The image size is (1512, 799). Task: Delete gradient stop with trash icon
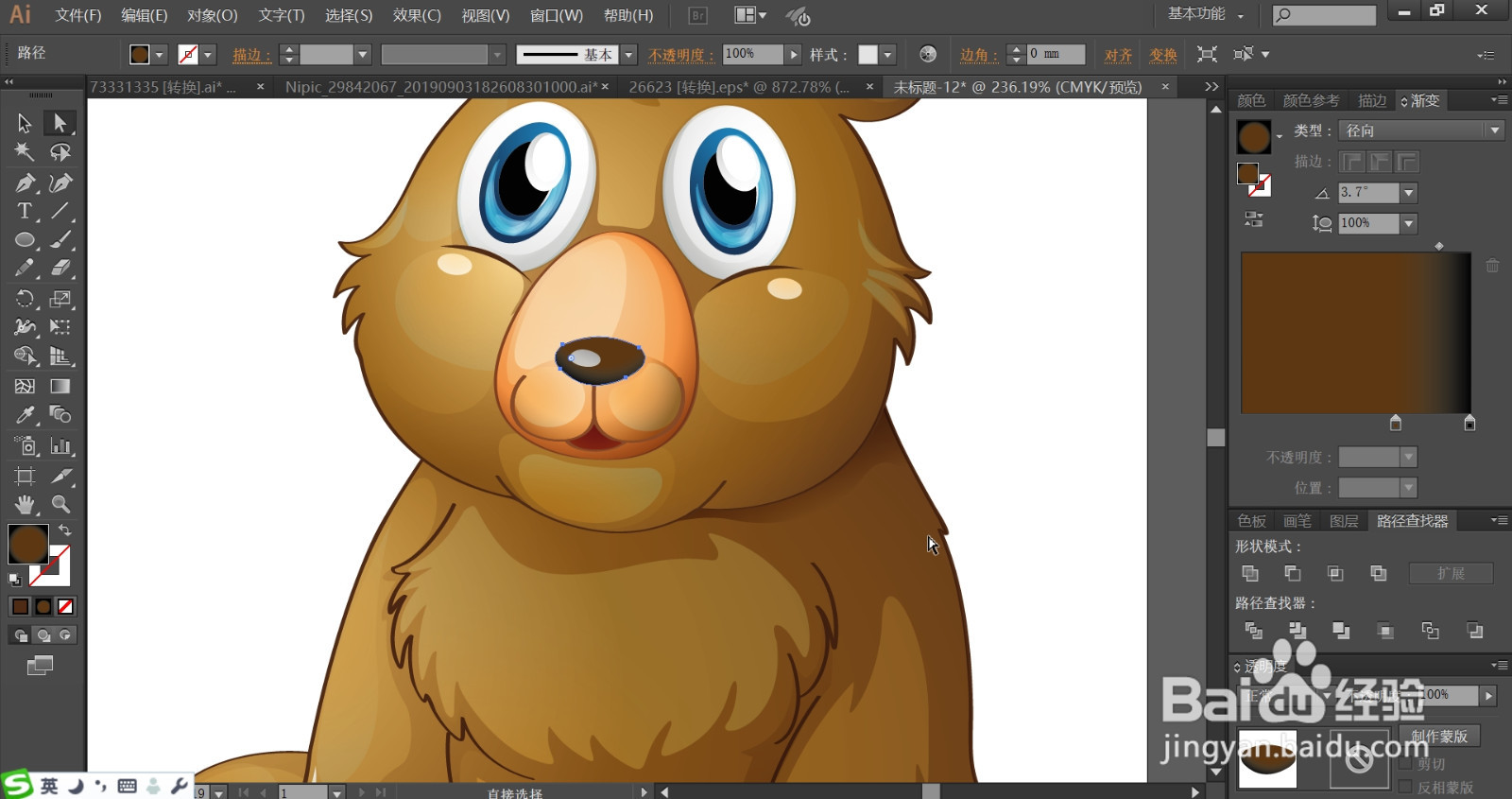1492,266
